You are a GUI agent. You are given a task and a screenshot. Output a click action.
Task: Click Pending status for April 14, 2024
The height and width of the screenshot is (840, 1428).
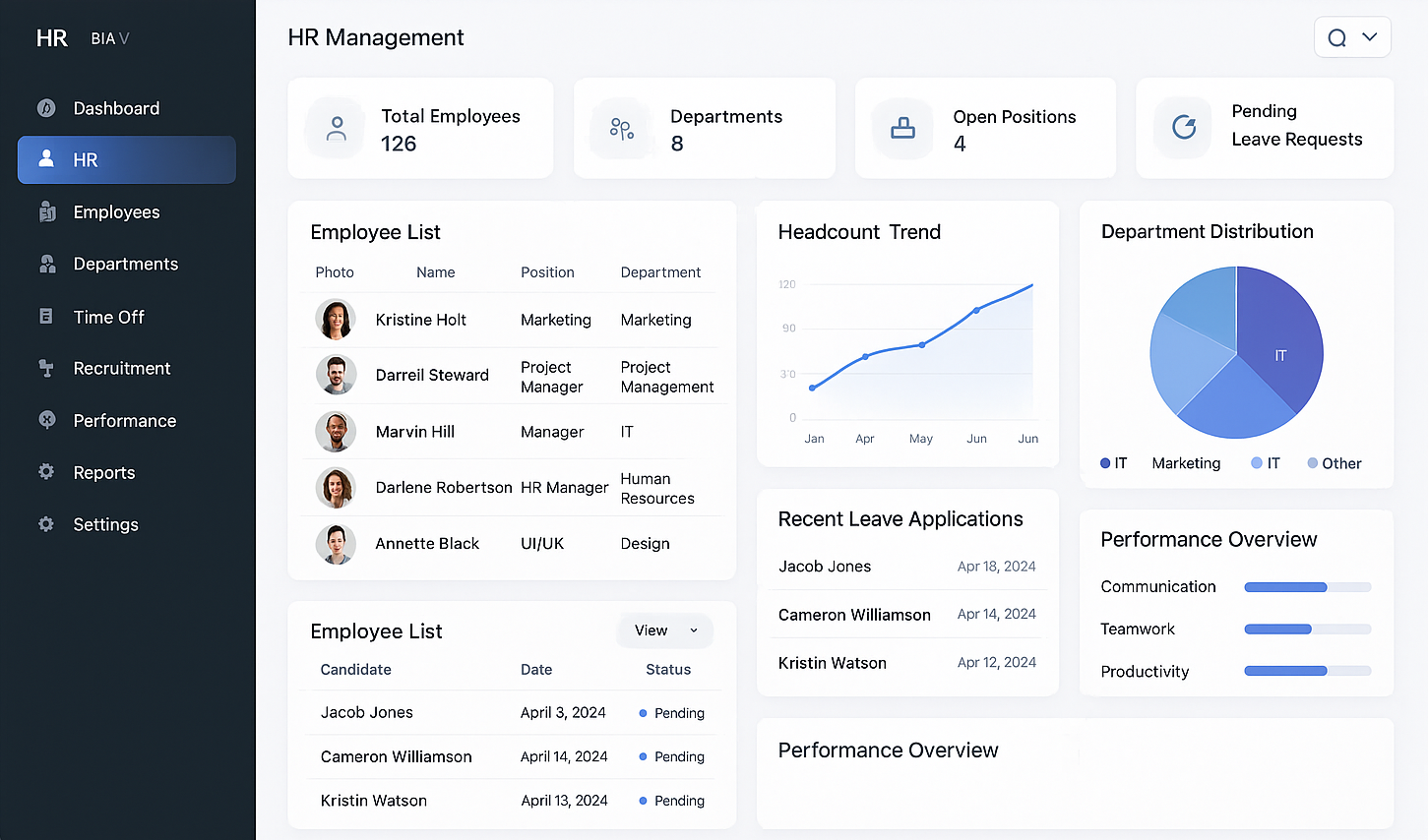pyautogui.click(x=672, y=756)
